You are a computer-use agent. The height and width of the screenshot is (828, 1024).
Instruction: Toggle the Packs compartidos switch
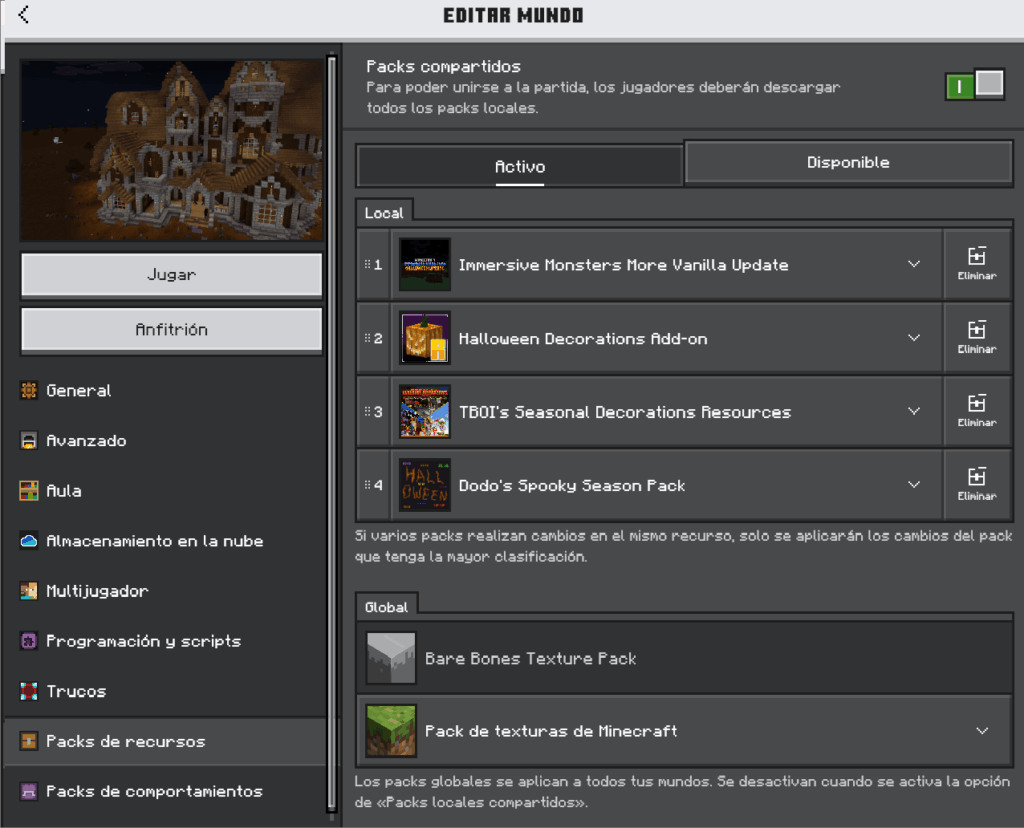pos(973,86)
